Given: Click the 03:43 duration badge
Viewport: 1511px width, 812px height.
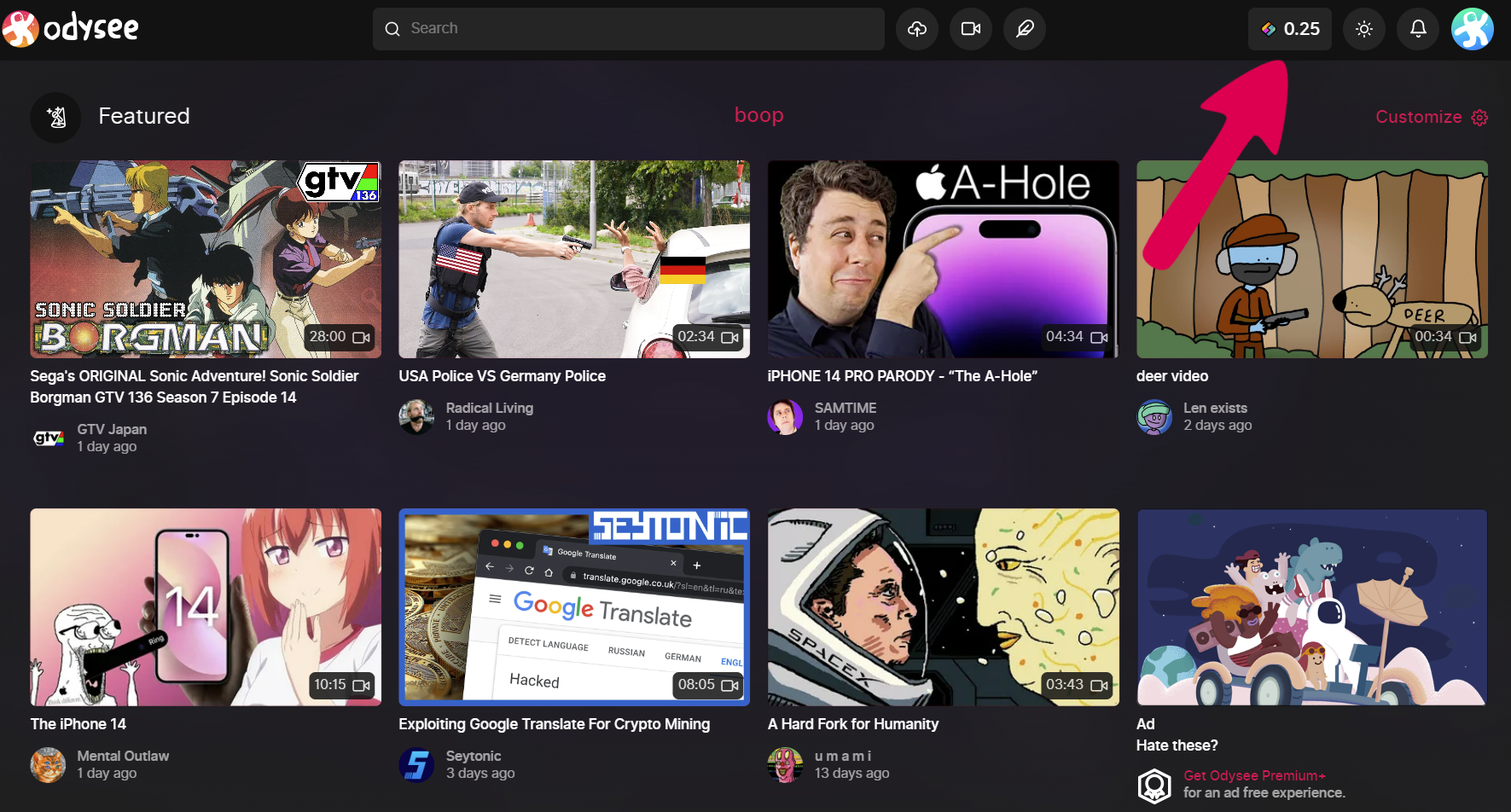Looking at the screenshot, I should point(1077,685).
